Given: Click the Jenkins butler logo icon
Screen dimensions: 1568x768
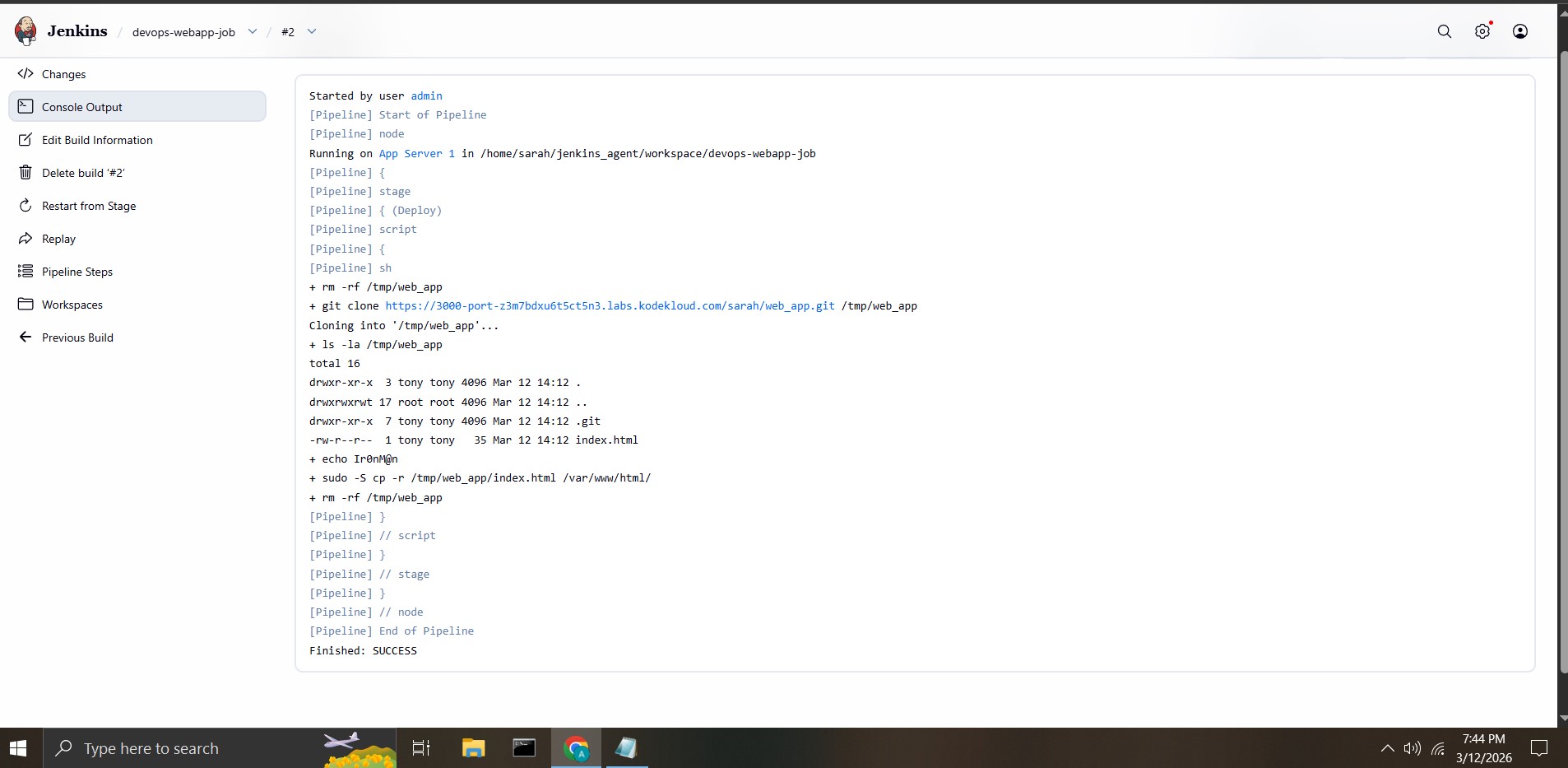Looking at the screenshot, I should (x=26, y=31).
